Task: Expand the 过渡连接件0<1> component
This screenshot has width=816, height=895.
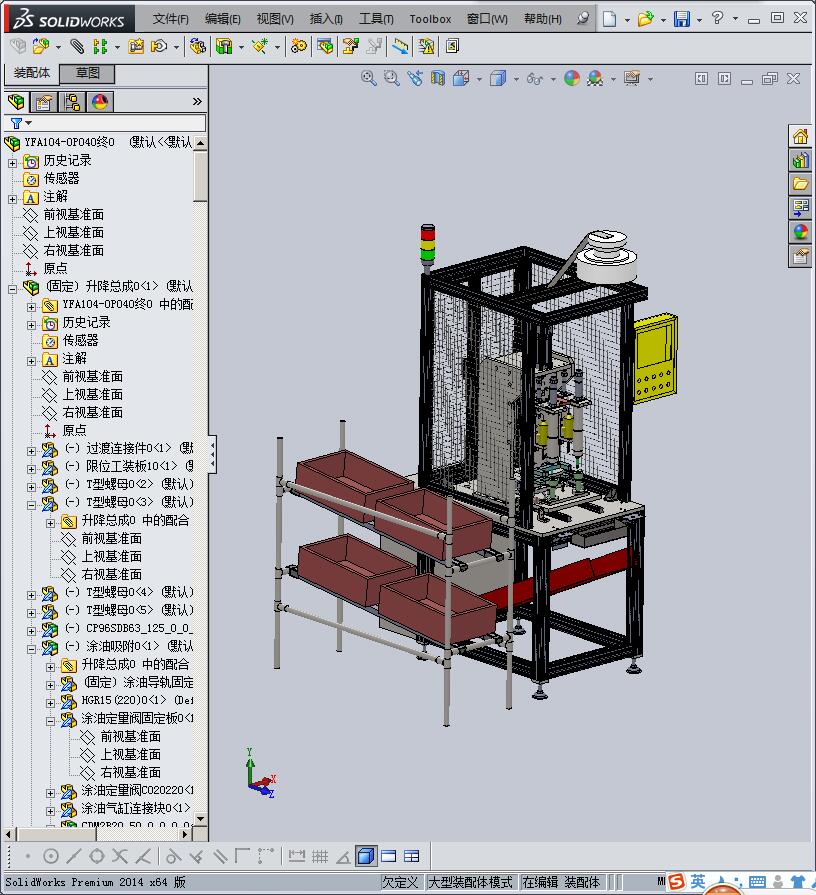Action: 31,451
